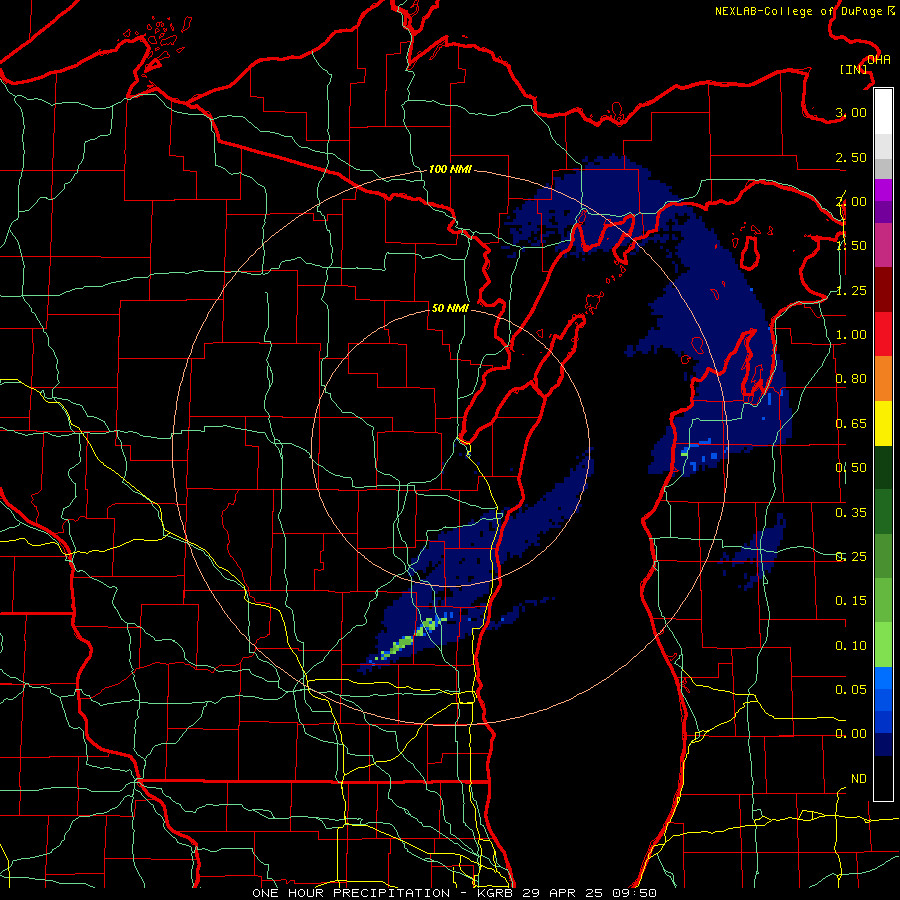Click the 0.35 legend value

851,513
